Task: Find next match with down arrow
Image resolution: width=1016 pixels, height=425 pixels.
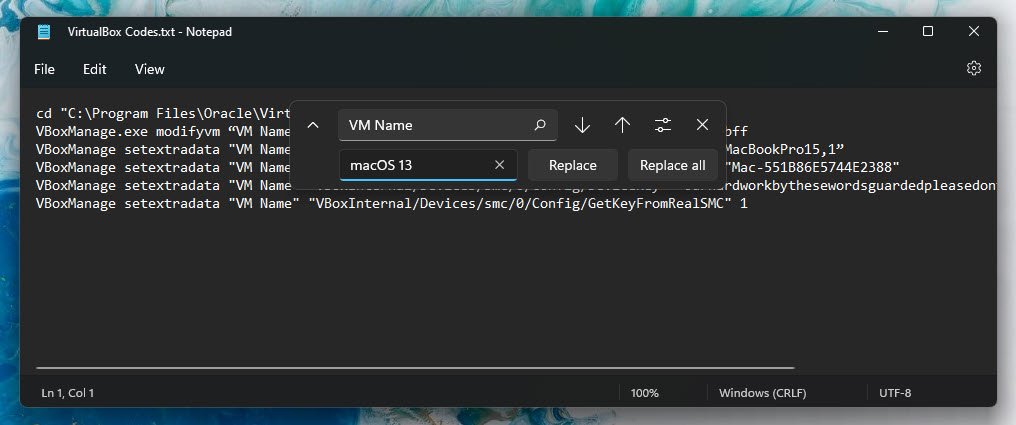Action: 582,125
